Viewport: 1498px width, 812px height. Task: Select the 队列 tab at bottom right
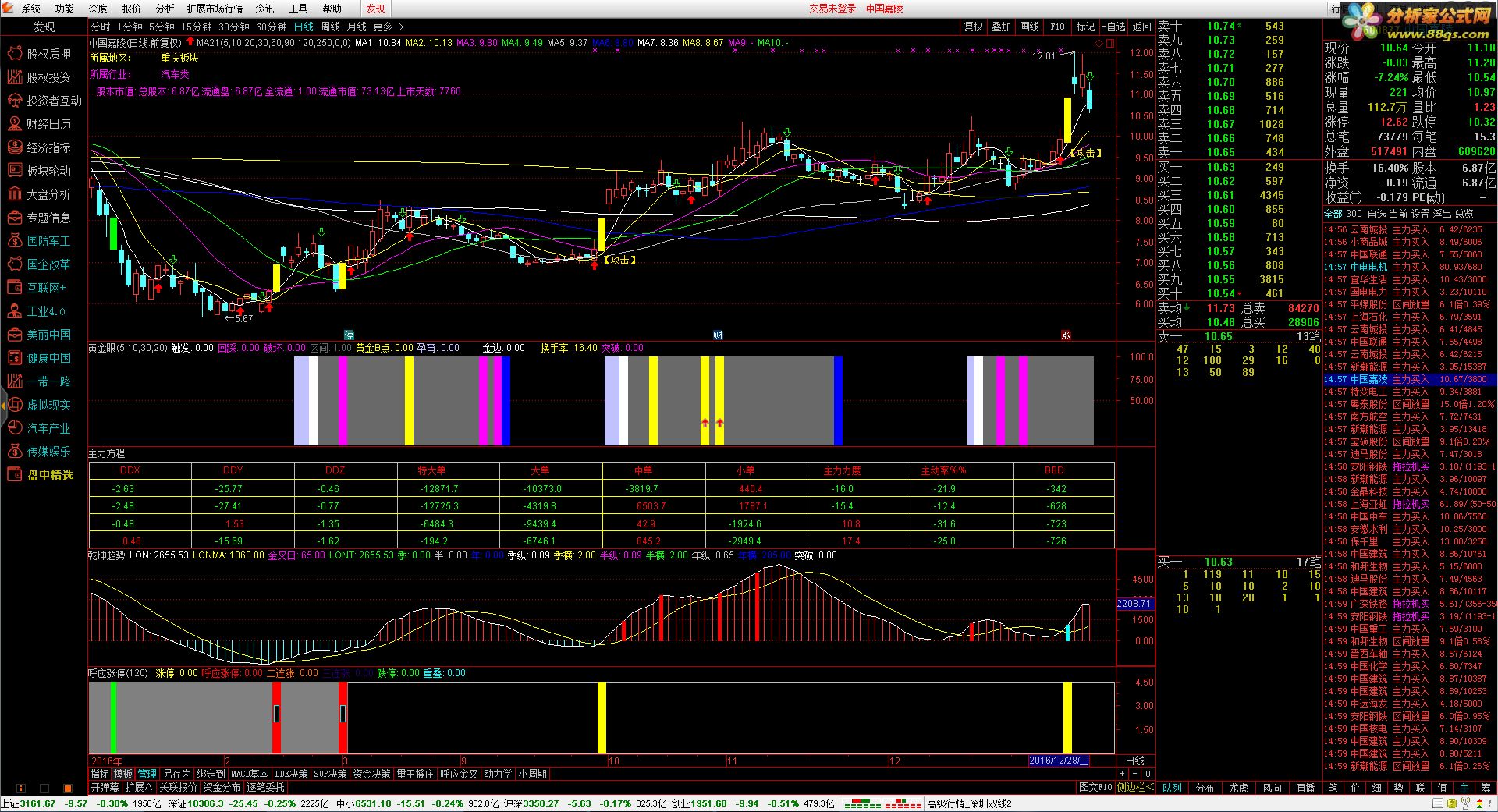(1172, 788)
